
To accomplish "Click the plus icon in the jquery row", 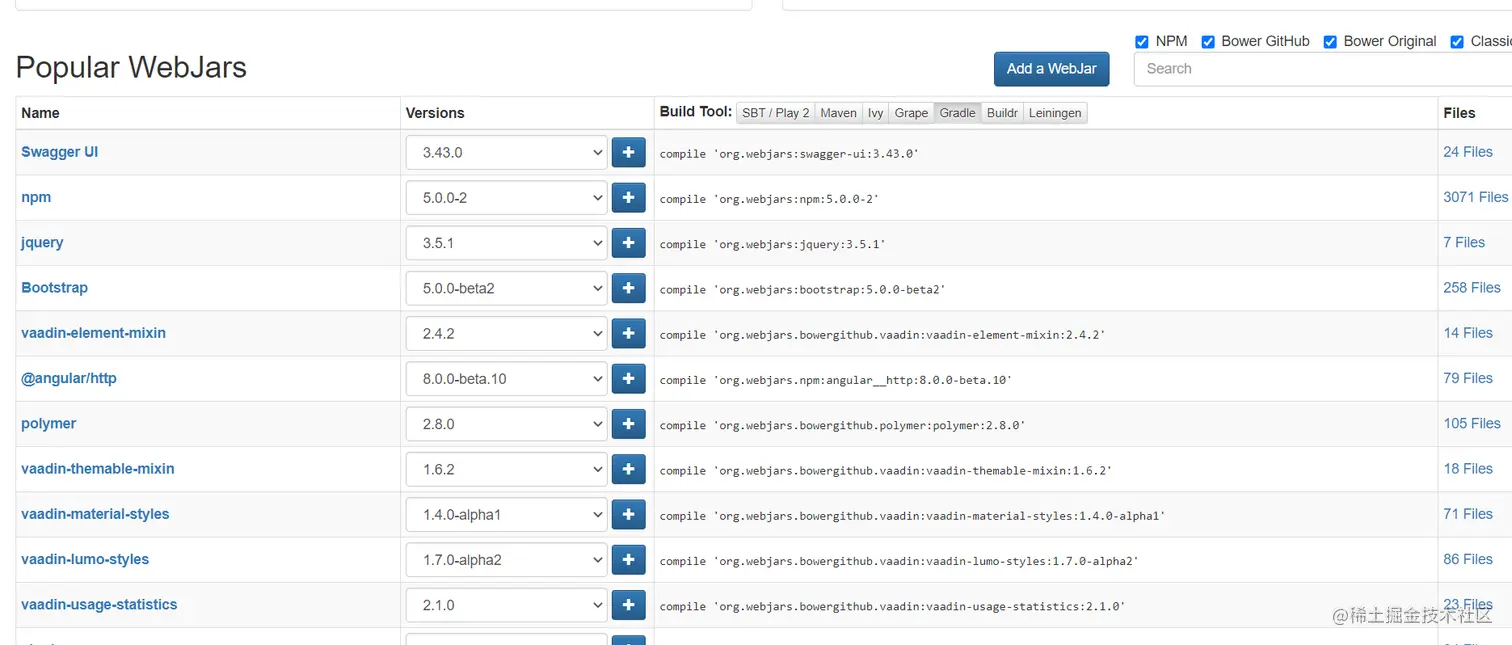I will pyautogui.click(x=628, y=243).
